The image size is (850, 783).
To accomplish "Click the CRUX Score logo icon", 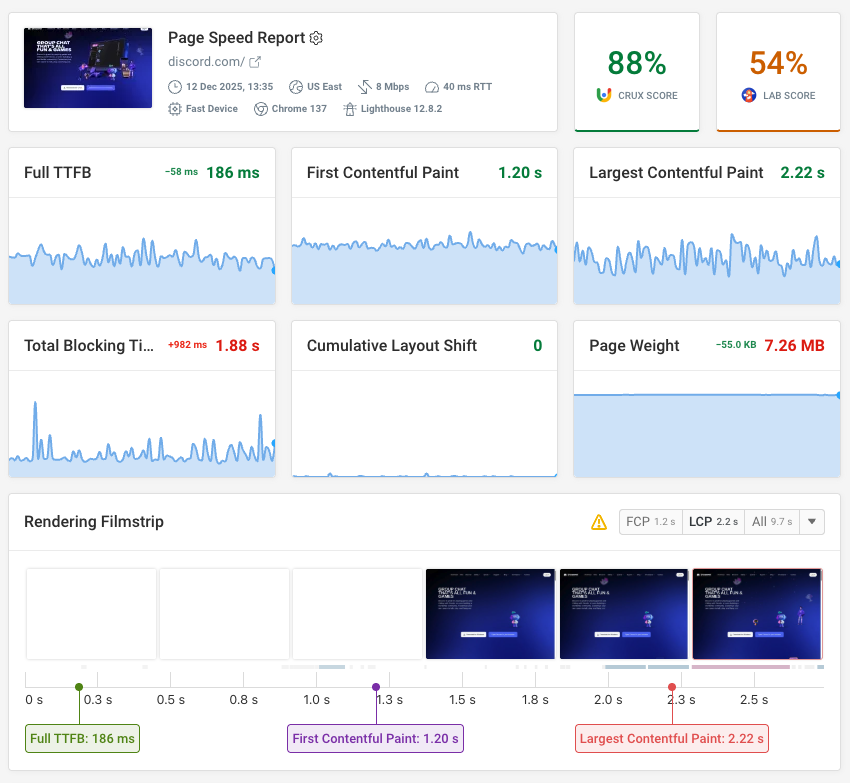I will (605, 95).
